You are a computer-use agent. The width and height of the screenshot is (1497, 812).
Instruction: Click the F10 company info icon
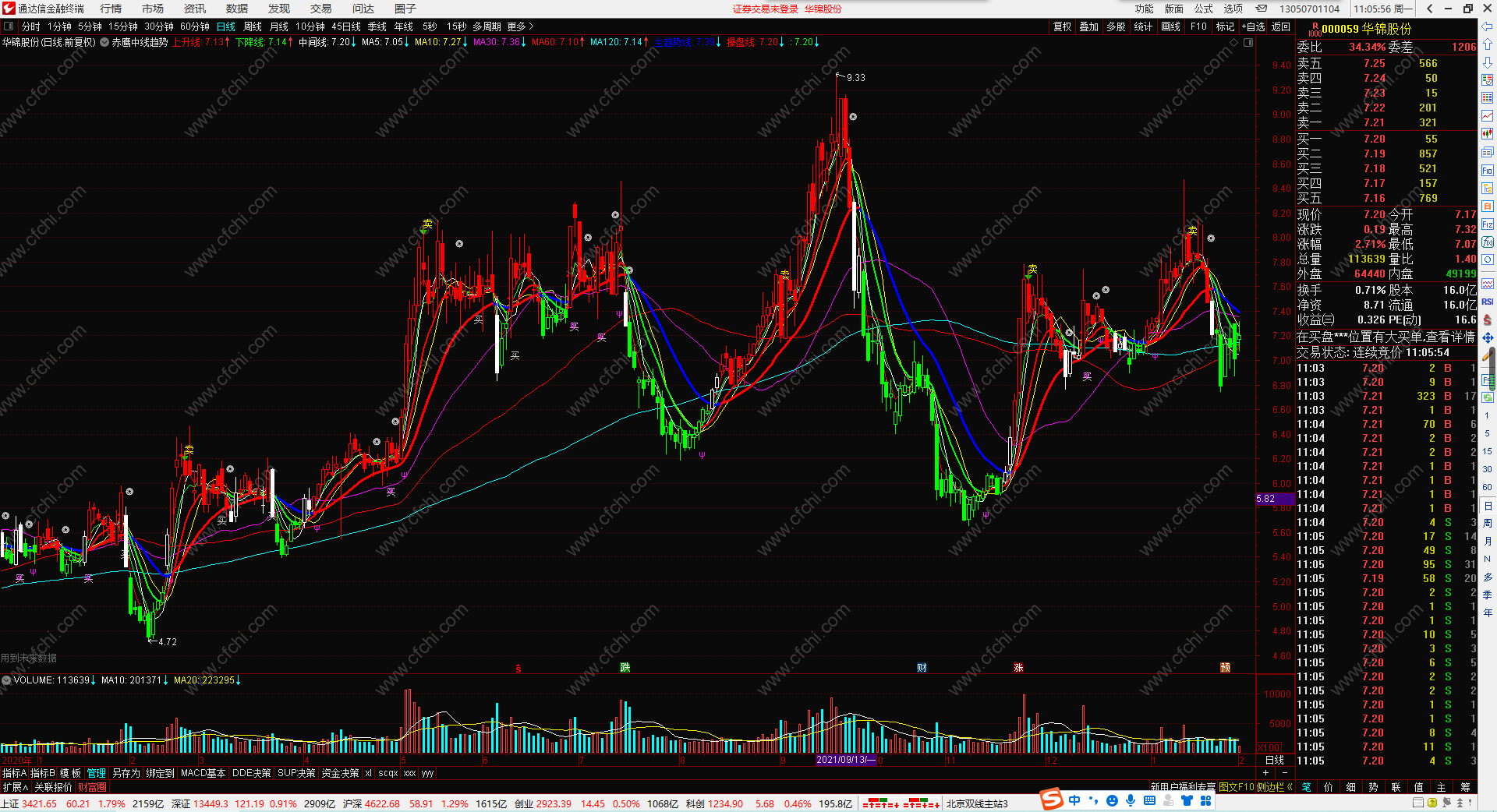1488,171
